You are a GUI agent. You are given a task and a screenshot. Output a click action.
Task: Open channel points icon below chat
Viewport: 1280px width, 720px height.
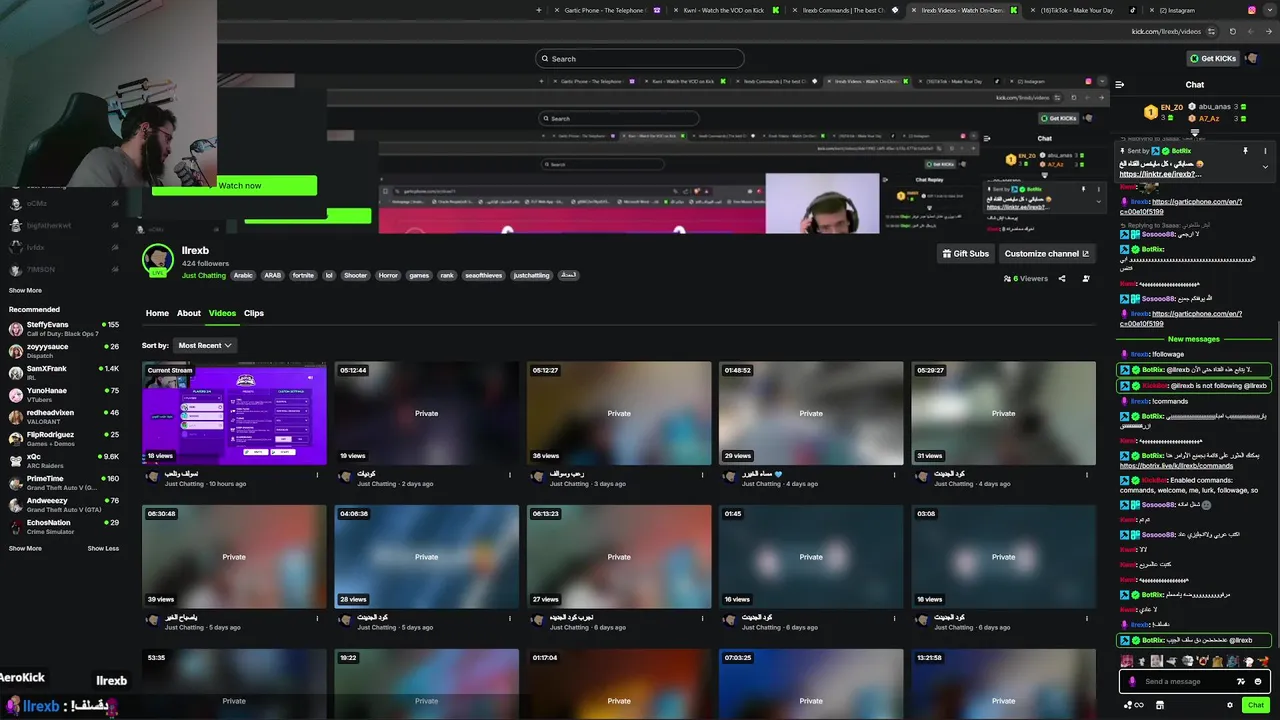(x=1134, y=705)
